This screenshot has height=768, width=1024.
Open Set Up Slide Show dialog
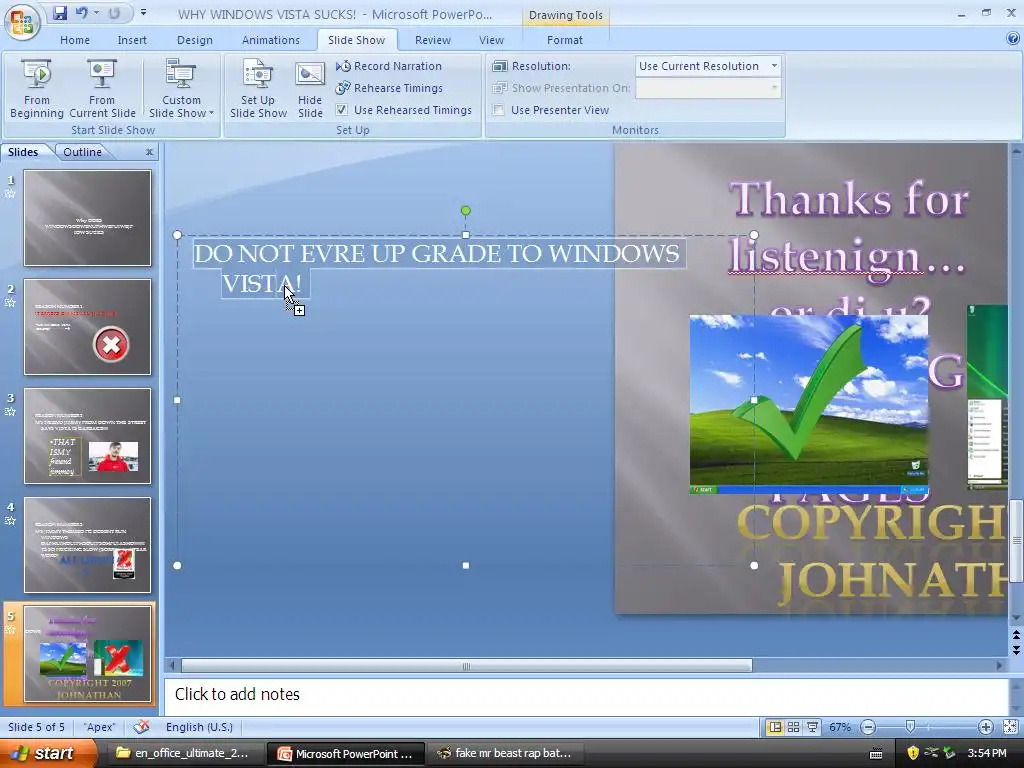click(x=258, y=89)
